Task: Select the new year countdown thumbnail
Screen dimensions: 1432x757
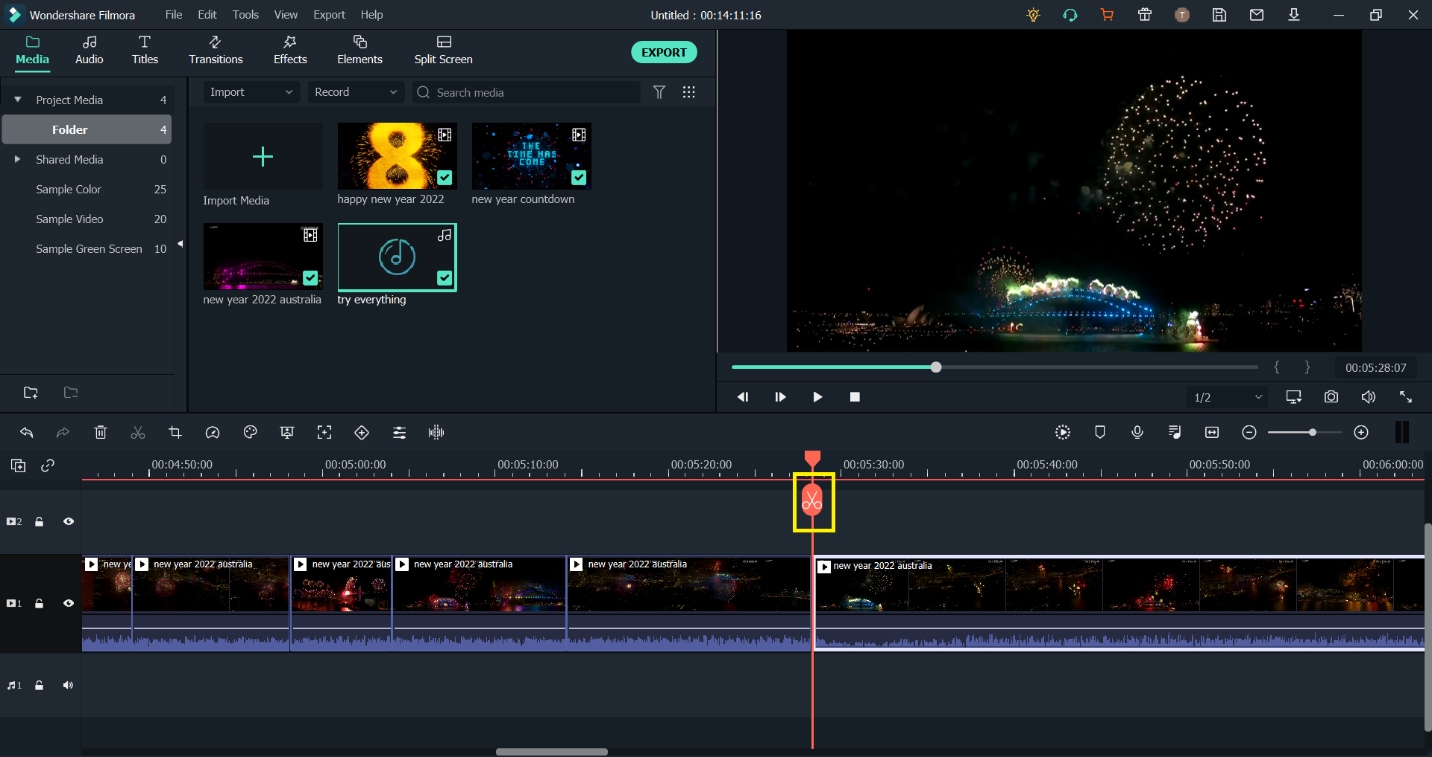Action: point(531,156)
